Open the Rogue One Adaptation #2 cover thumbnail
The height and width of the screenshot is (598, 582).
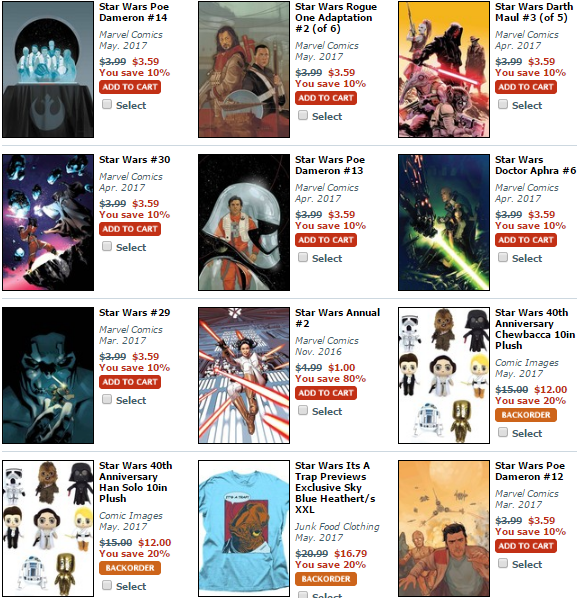click(x=244, y=69)
